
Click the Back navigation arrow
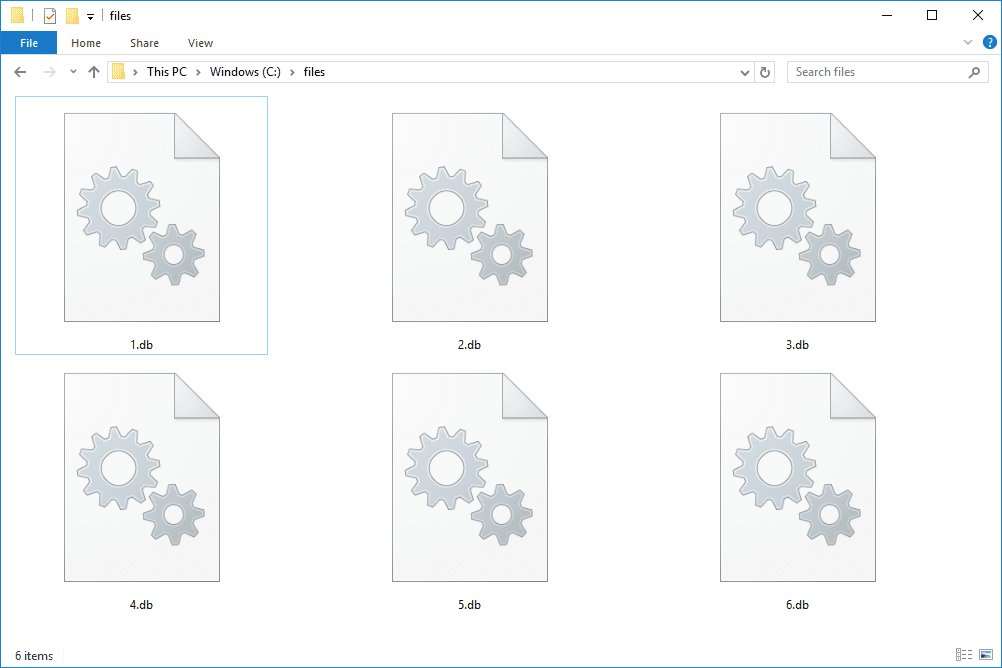tap(20, 71)
